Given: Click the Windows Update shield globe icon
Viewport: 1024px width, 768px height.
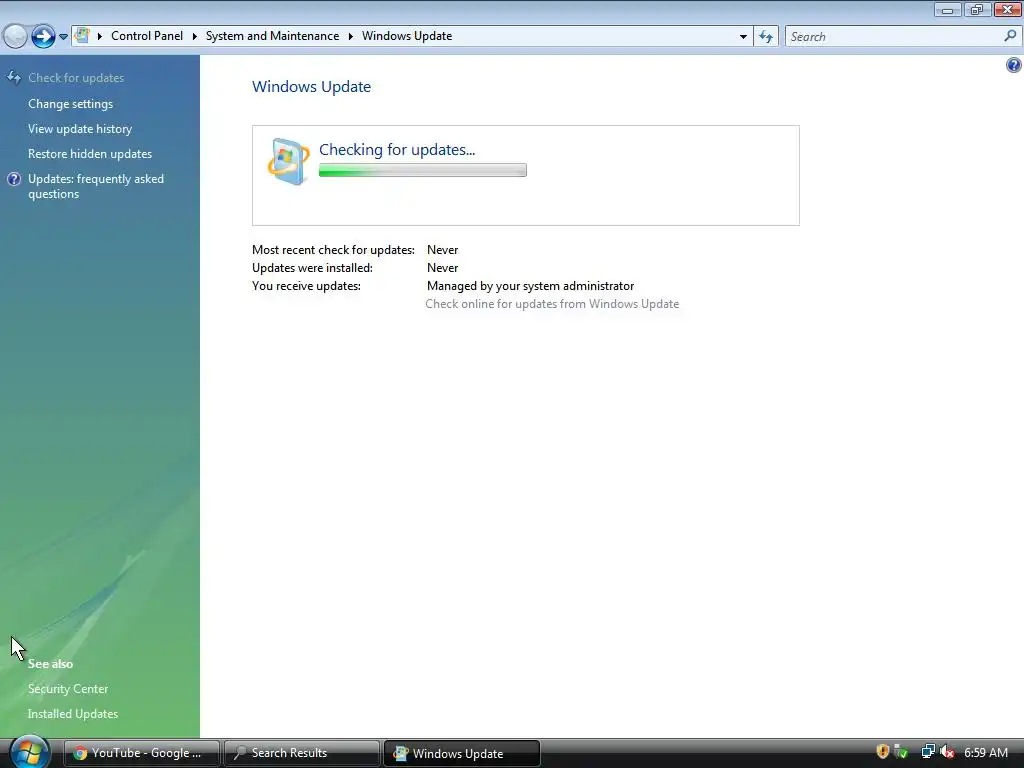Looking at the screenshot, I should pos(289,161).
